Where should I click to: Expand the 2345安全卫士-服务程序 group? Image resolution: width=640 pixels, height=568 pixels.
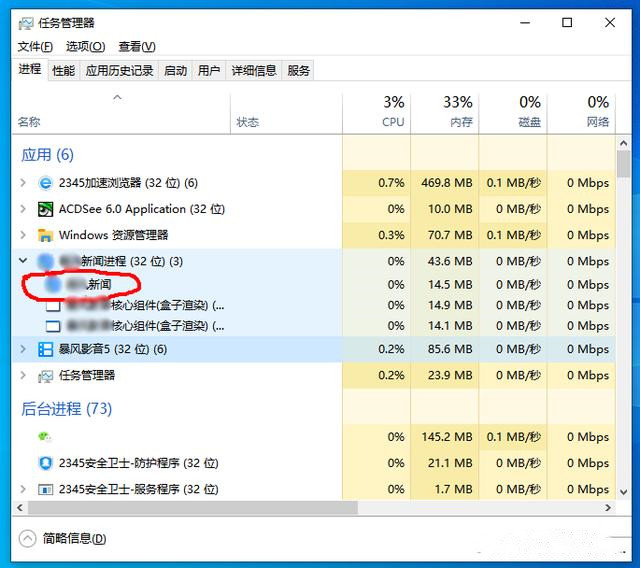(x=23, y=489)
